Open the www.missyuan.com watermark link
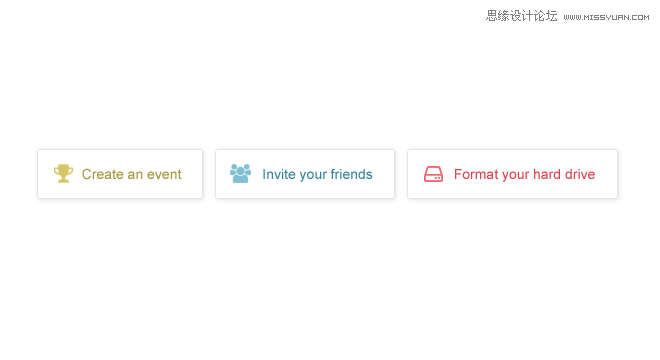Image resolution: width=660 pixels, height=360 pixels. (x=606, y=17)
